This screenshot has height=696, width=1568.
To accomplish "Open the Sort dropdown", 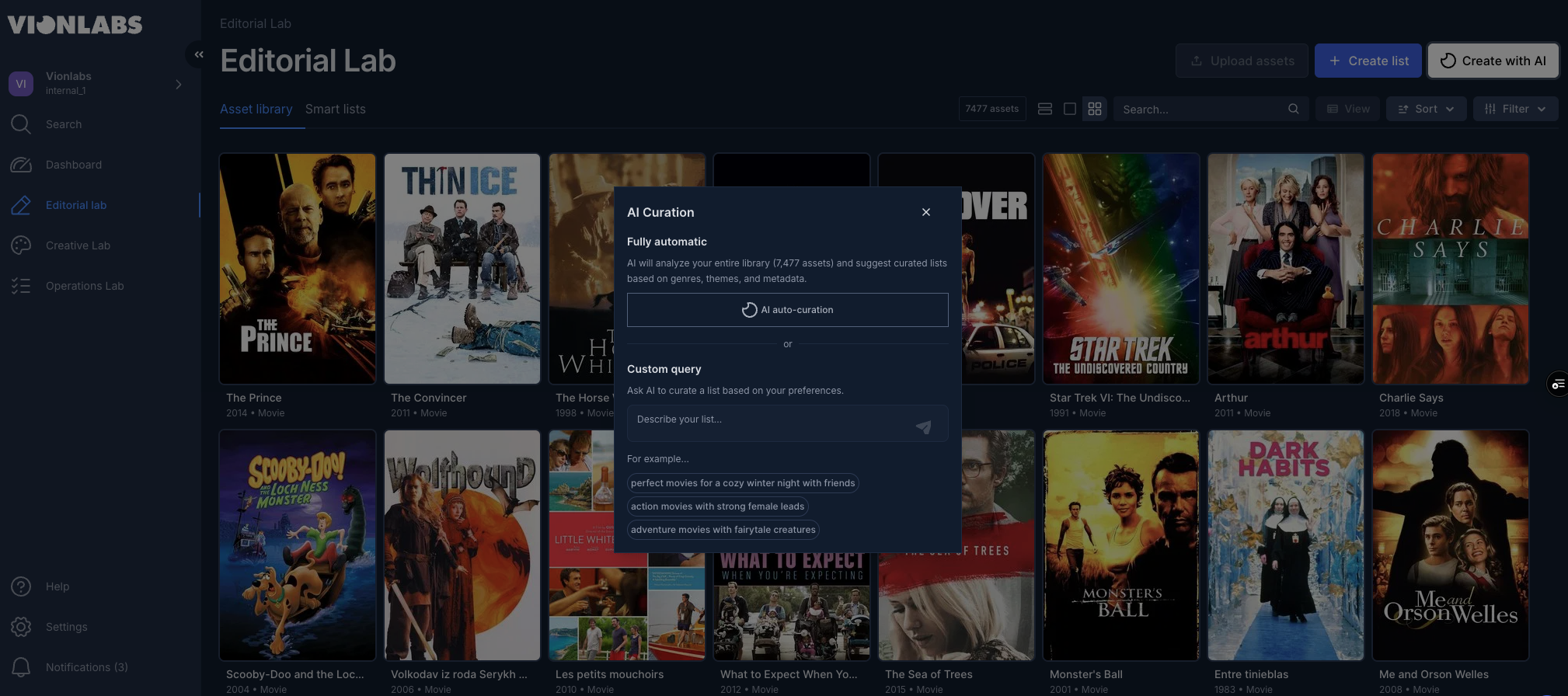I will [1426, 110].
